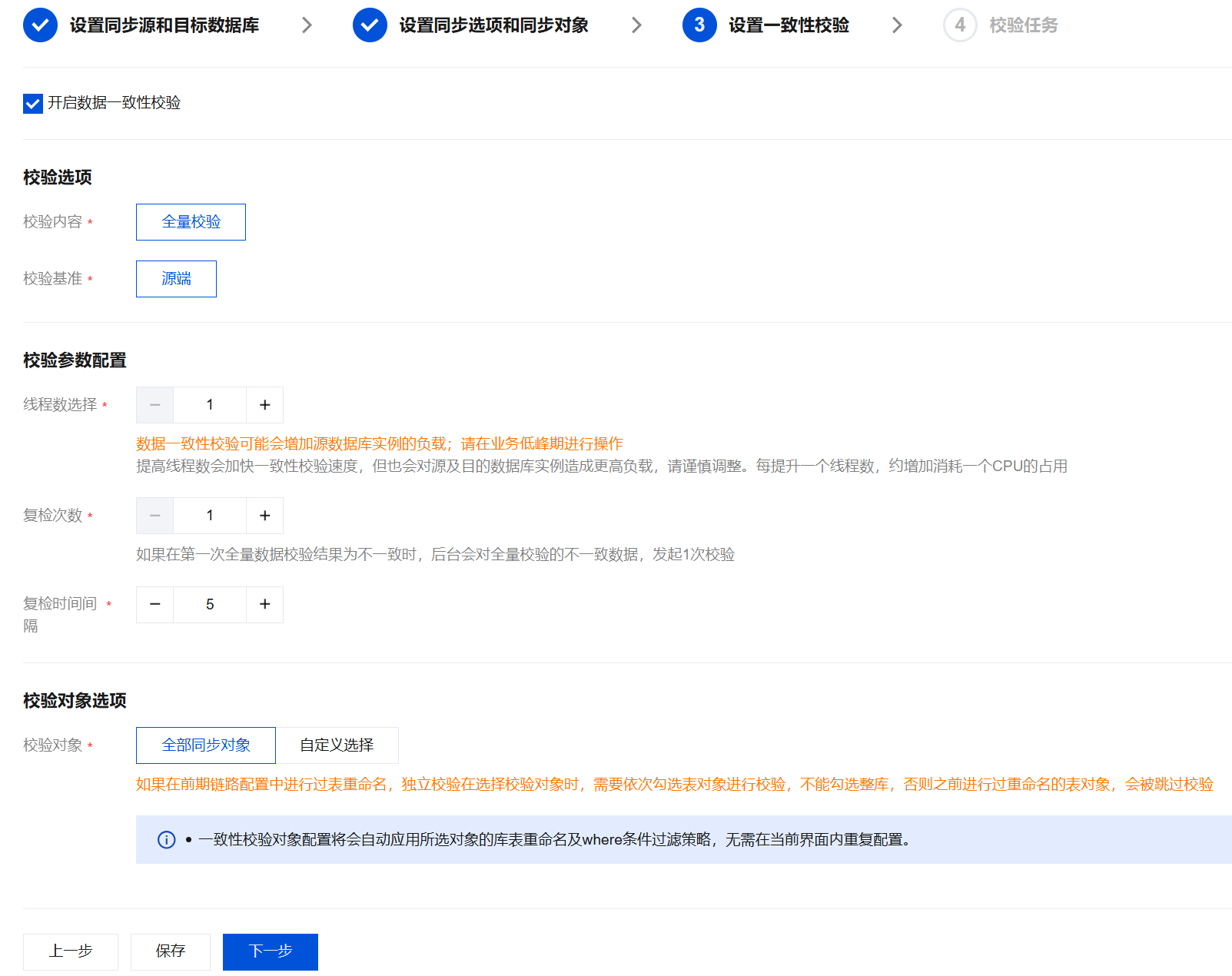Image resolution: width=1232 pixels, height=976 pixels.
Task: Click the 校验选项 section heading
Action: coord(58,178)
